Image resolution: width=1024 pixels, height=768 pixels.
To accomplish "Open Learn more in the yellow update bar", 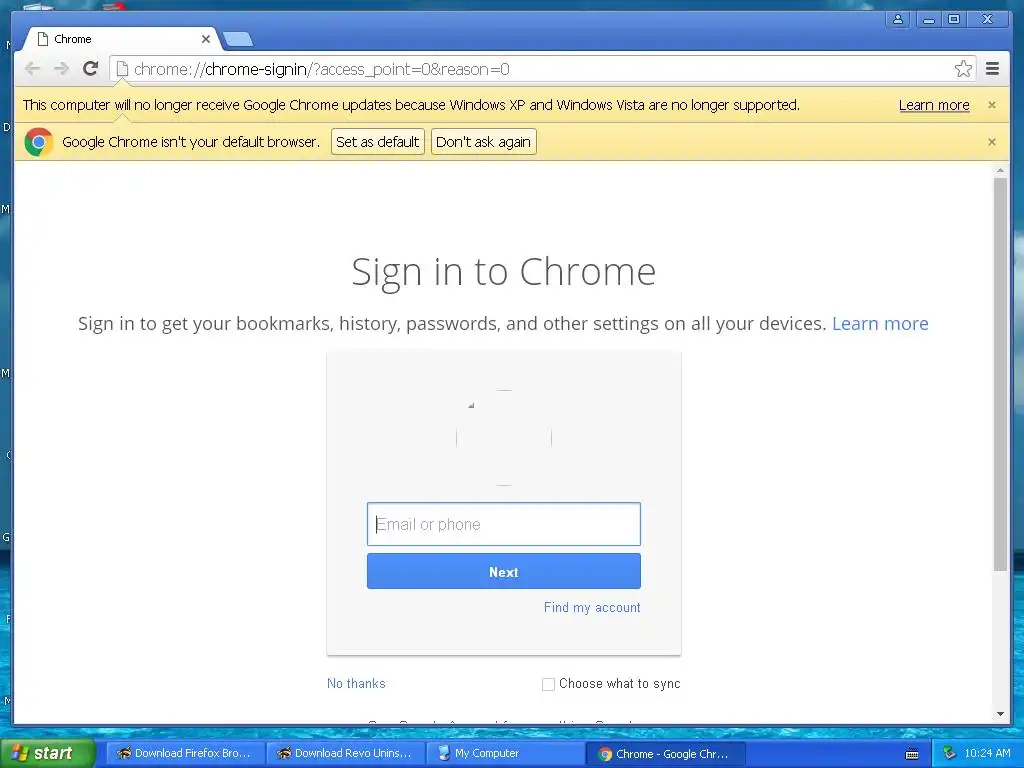I will 934,105.
